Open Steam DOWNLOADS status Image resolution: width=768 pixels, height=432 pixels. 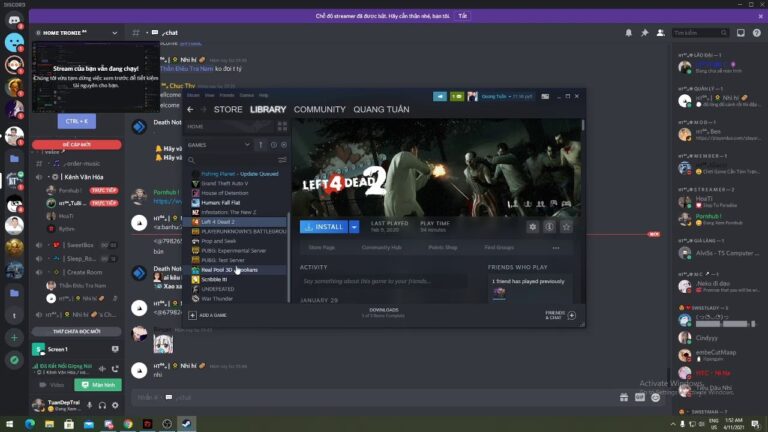pos(384,313)
